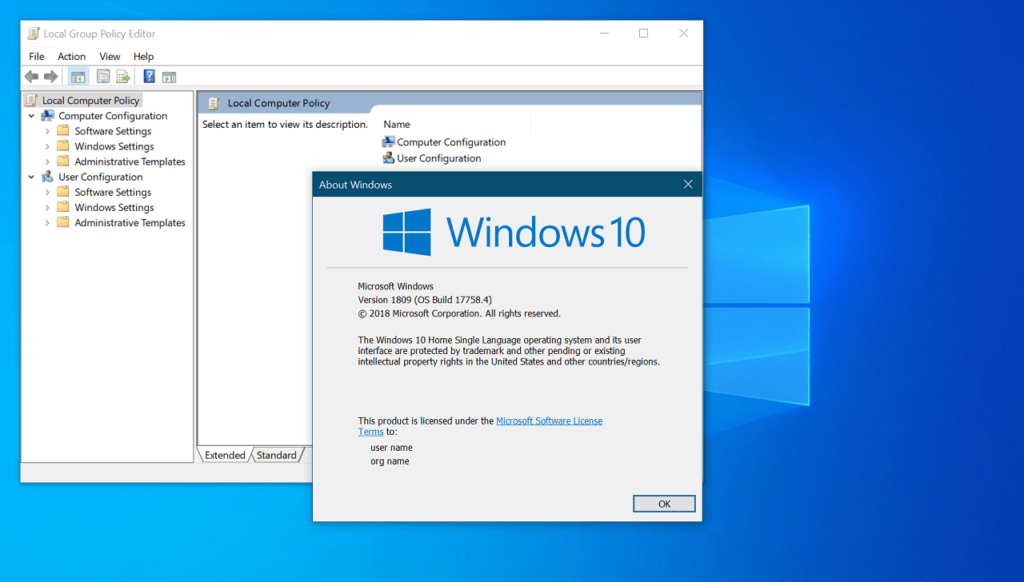Open the Action menu
Viewport: 1024px width, 582px height.
pyautogui.click(x=71, y=56)
